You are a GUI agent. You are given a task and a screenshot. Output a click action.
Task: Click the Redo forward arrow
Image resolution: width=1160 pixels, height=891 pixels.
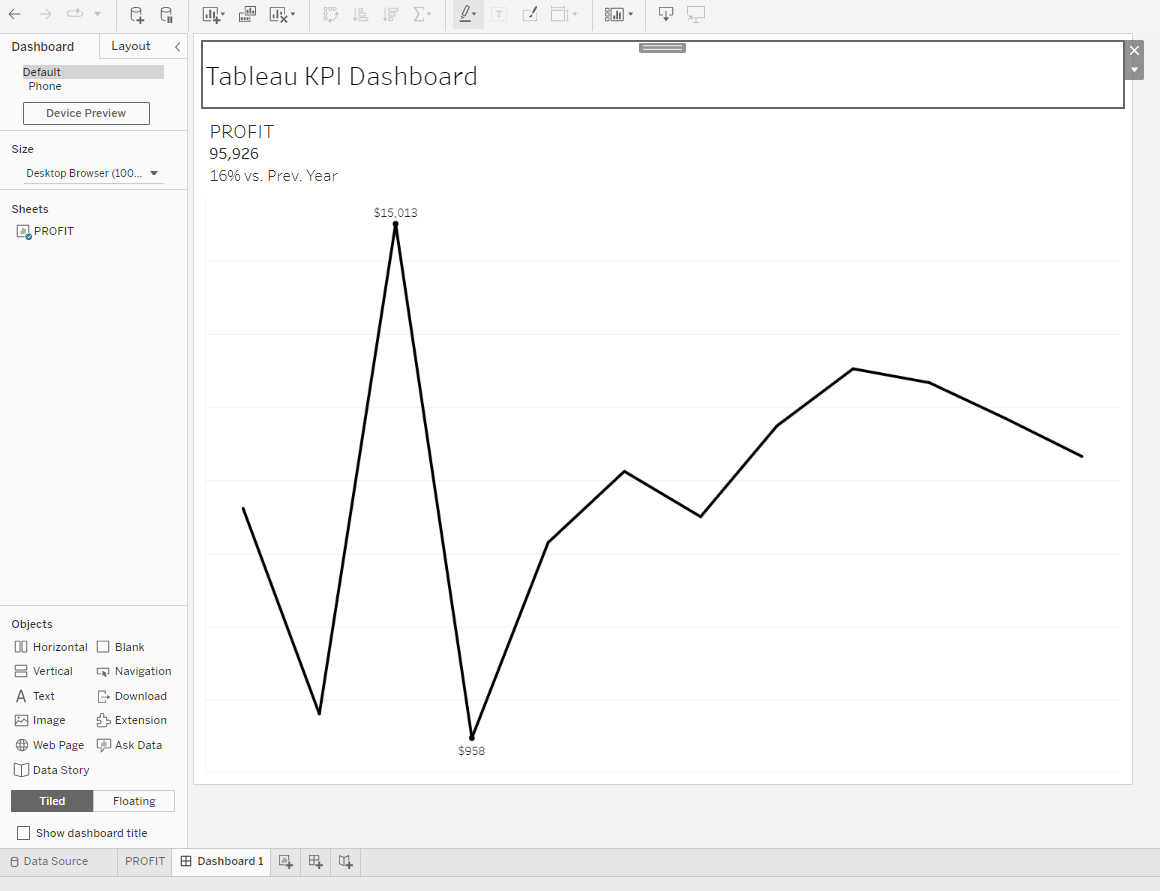coord(45,14)
